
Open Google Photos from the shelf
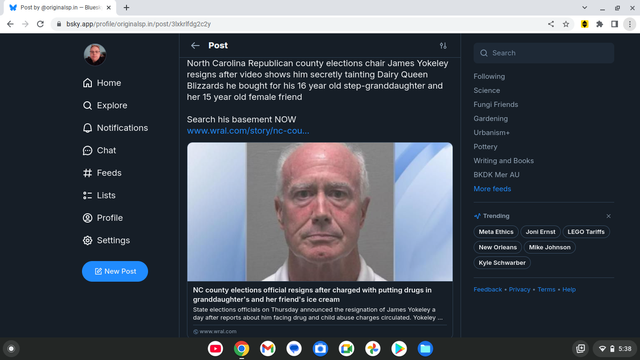click(x=373, y=349)
